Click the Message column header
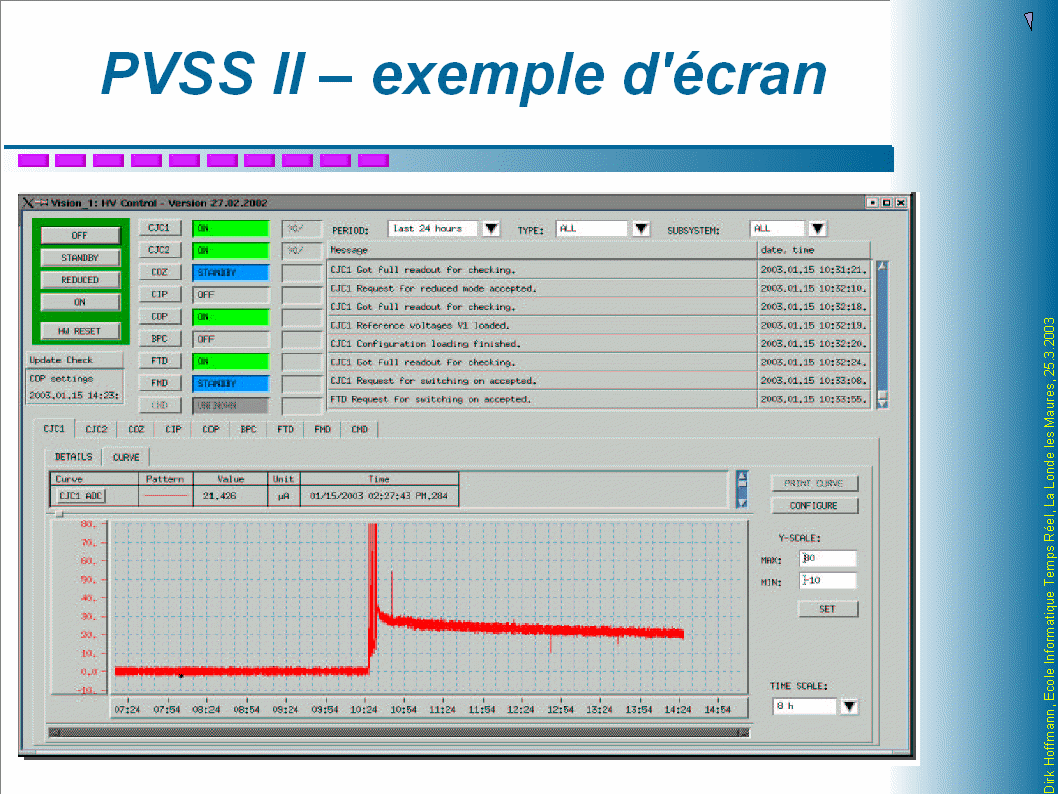1058x794 pixels. (542, 250)
